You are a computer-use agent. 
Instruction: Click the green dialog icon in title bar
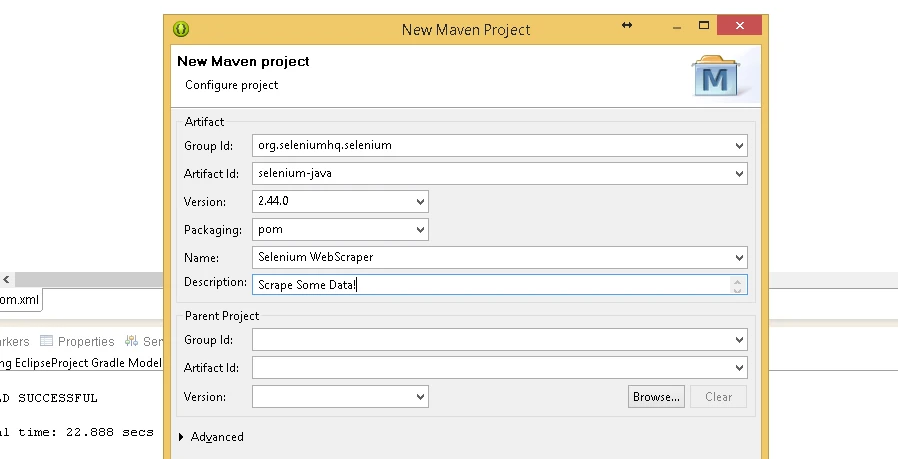pyautogui.click(x=181, y=29)
